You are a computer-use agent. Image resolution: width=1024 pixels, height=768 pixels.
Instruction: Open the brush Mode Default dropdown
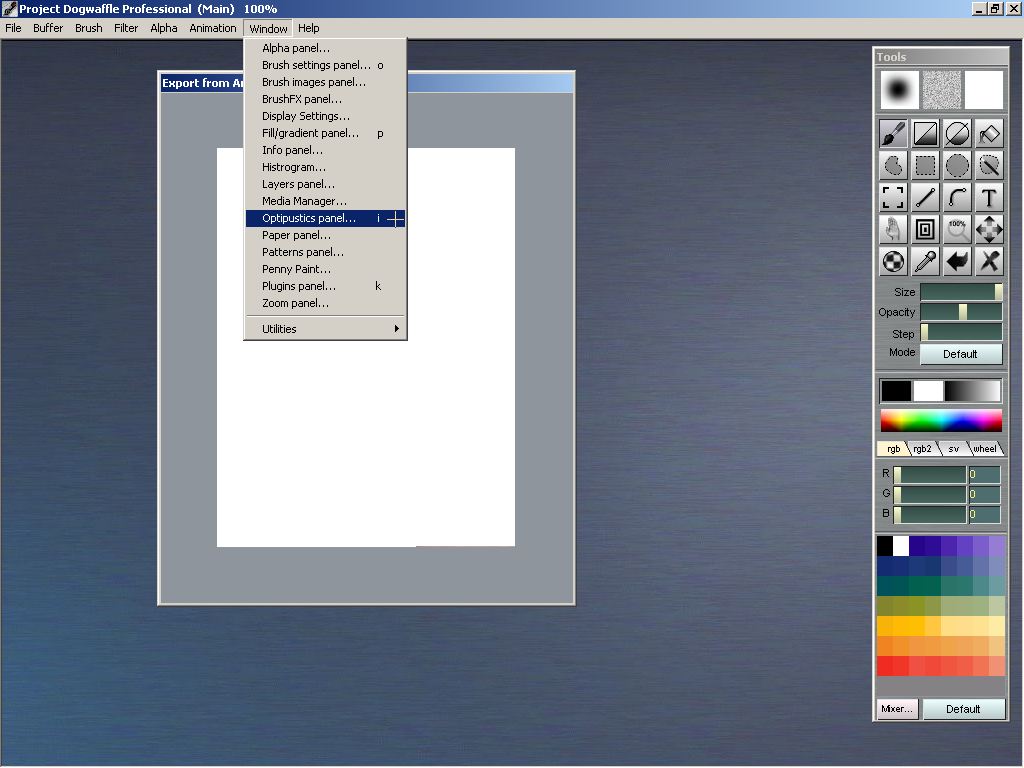(x=960, y=354)
